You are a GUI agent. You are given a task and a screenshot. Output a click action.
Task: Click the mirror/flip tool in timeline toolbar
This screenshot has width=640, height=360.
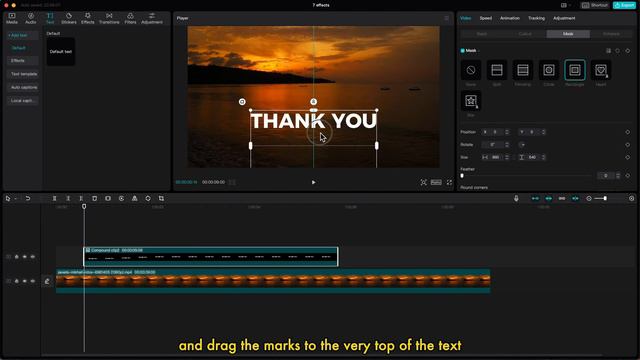coord(134,198)
